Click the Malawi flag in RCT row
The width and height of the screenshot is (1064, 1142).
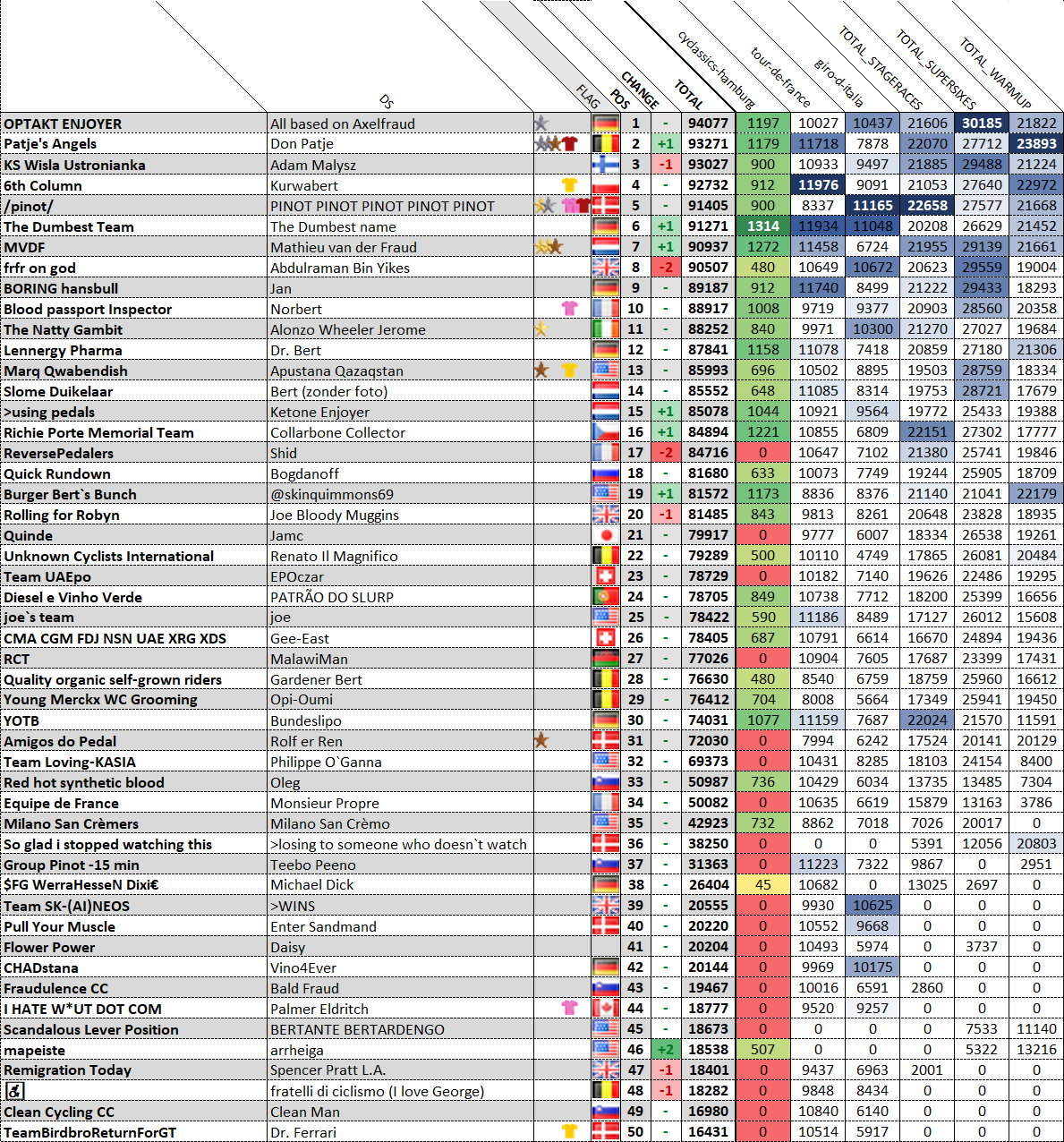[x=606, y=659]
